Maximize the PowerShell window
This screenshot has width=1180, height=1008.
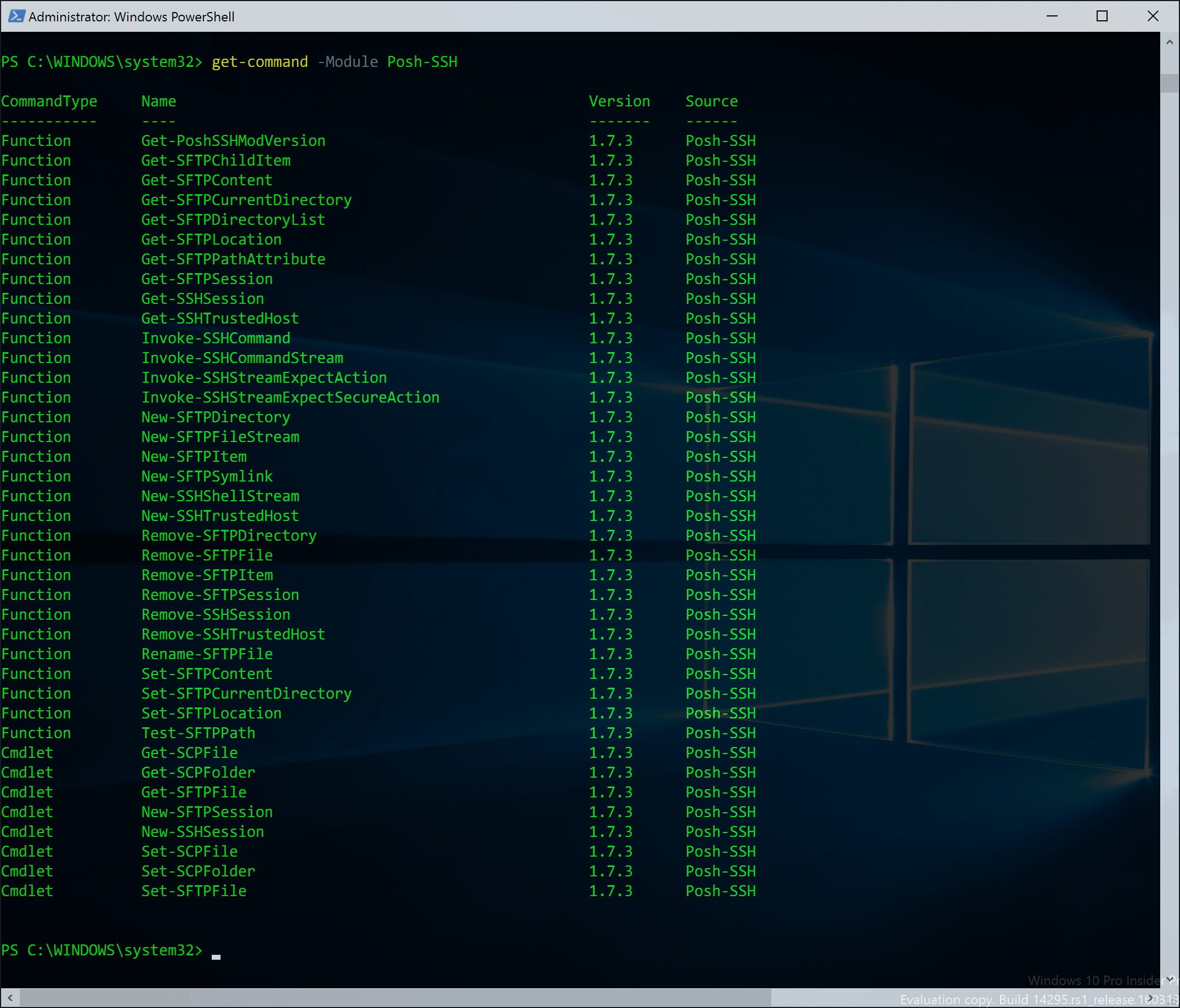coord(1102,16)
